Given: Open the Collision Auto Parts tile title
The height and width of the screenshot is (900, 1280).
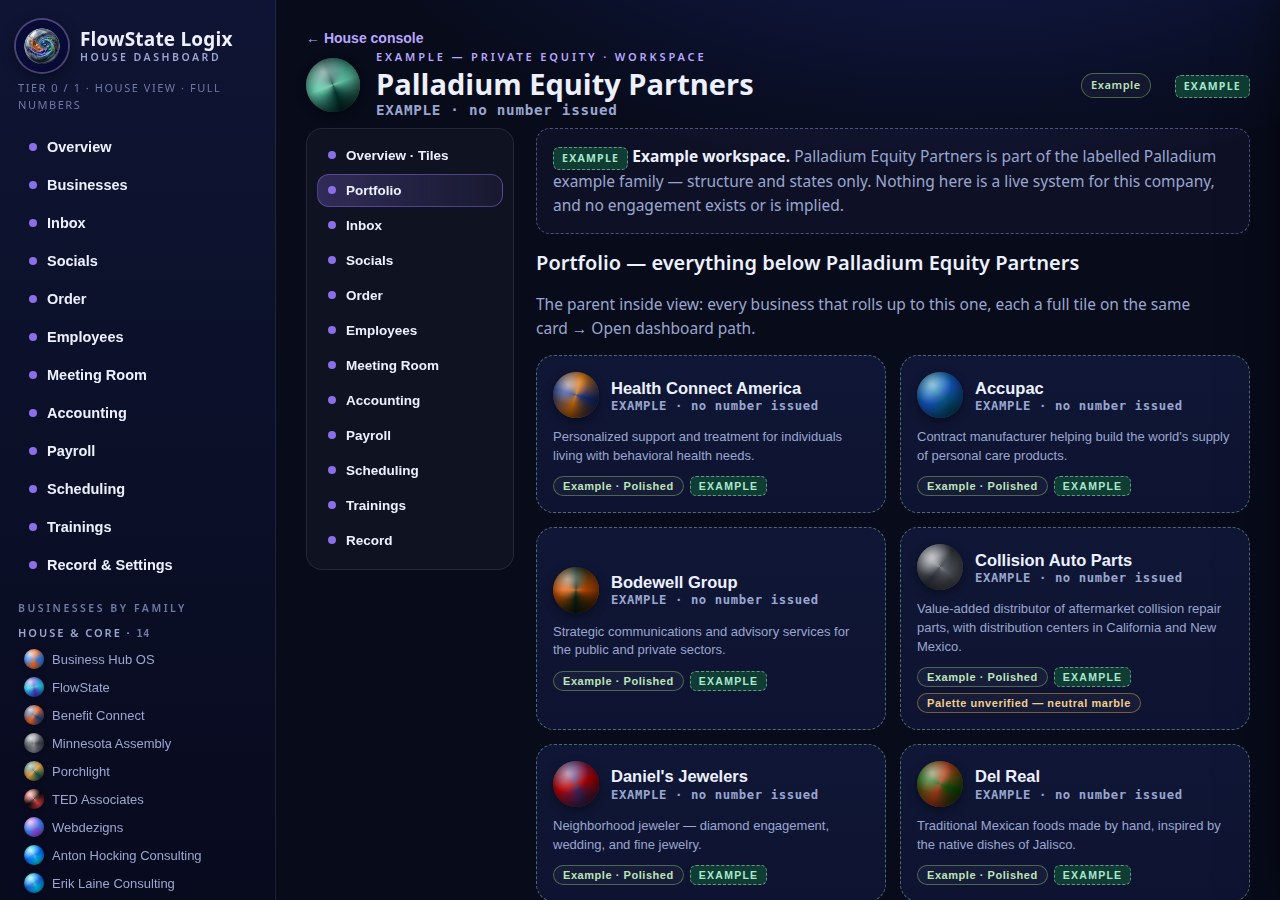Looking at the screenshot, I should point(1053,560).
